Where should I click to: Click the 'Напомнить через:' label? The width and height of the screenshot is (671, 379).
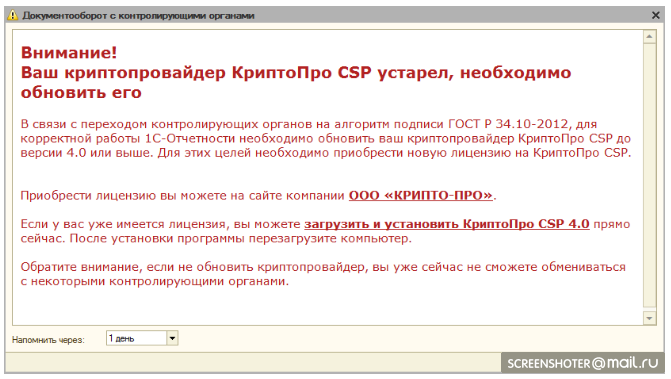(x=48, y=340)
